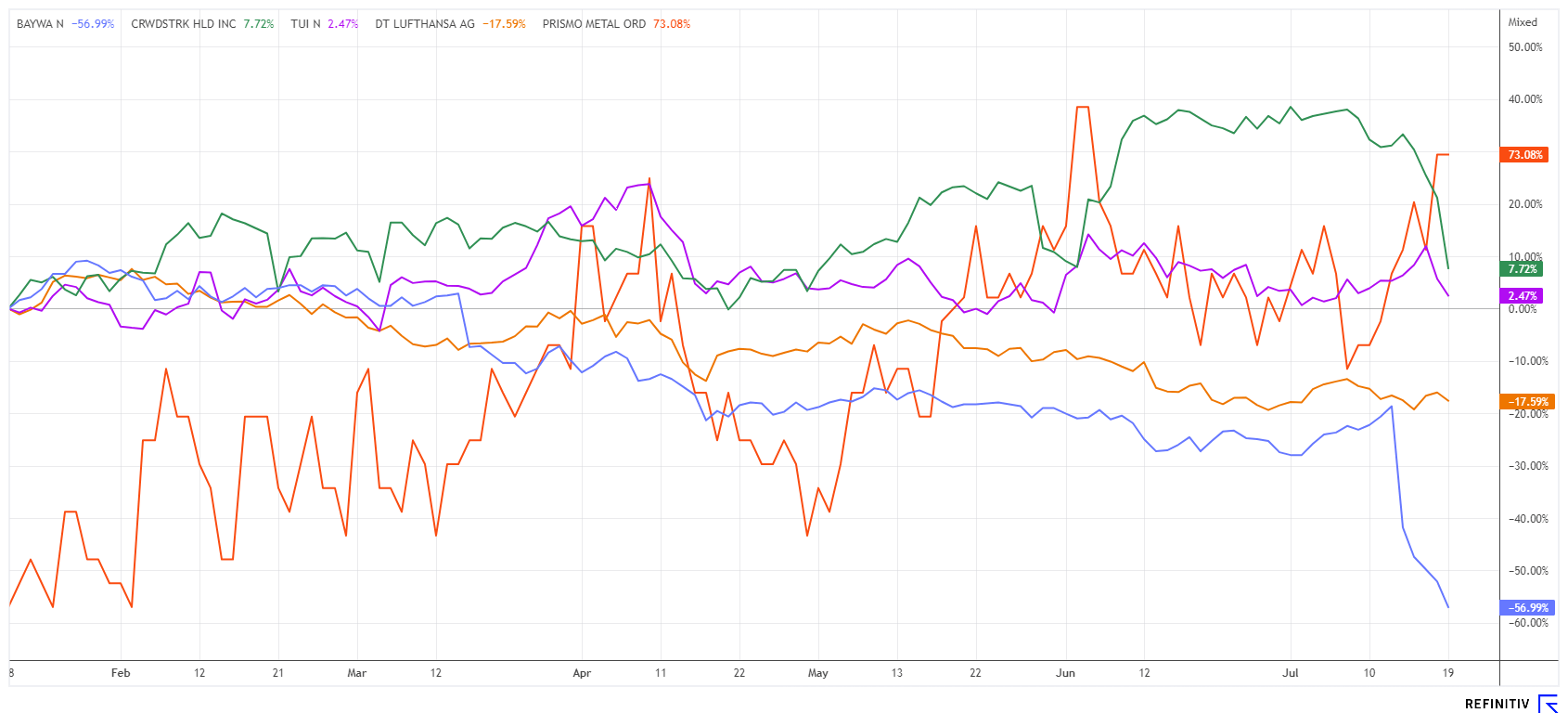Click the 50.00% label on price axis
Screen dimensions: 1568x713
[1525, 47]
